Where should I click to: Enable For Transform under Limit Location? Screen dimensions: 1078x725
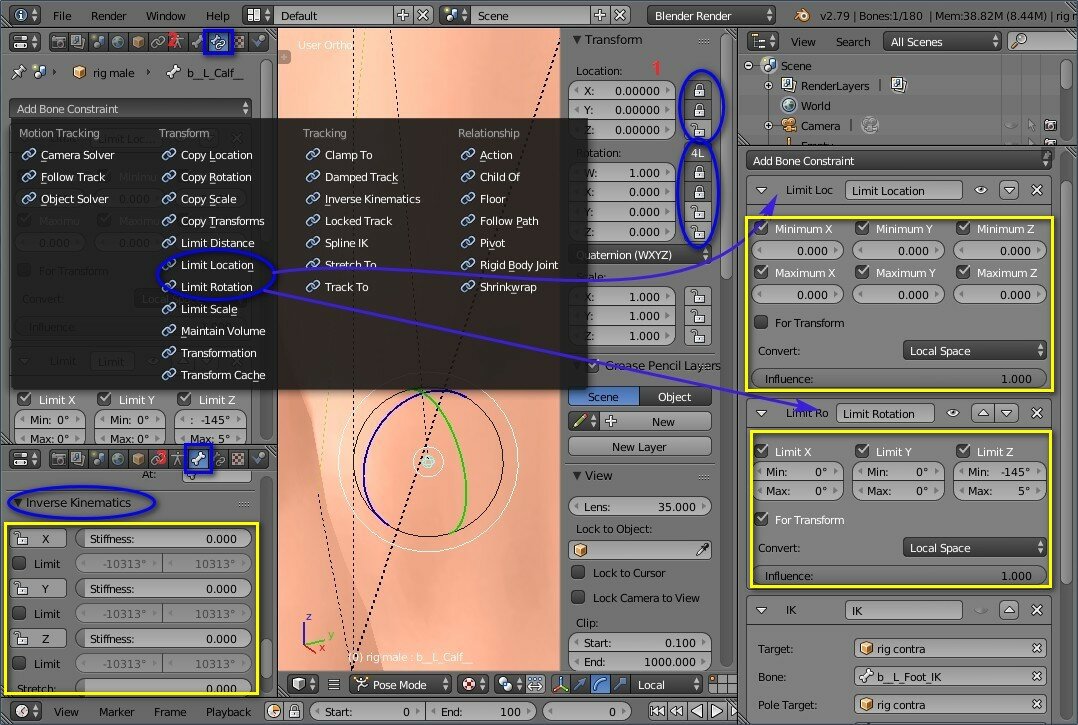click(x=761, y=322)
